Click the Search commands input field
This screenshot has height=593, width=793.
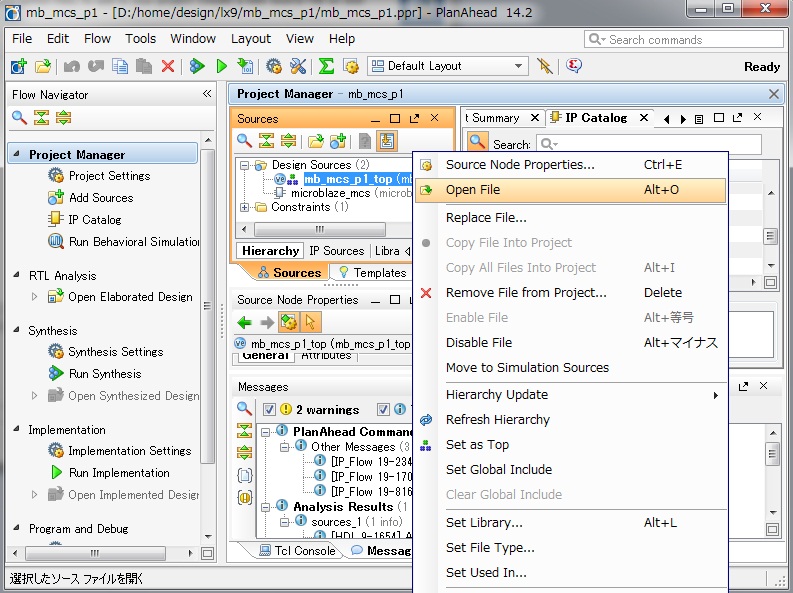click(684, 39)
